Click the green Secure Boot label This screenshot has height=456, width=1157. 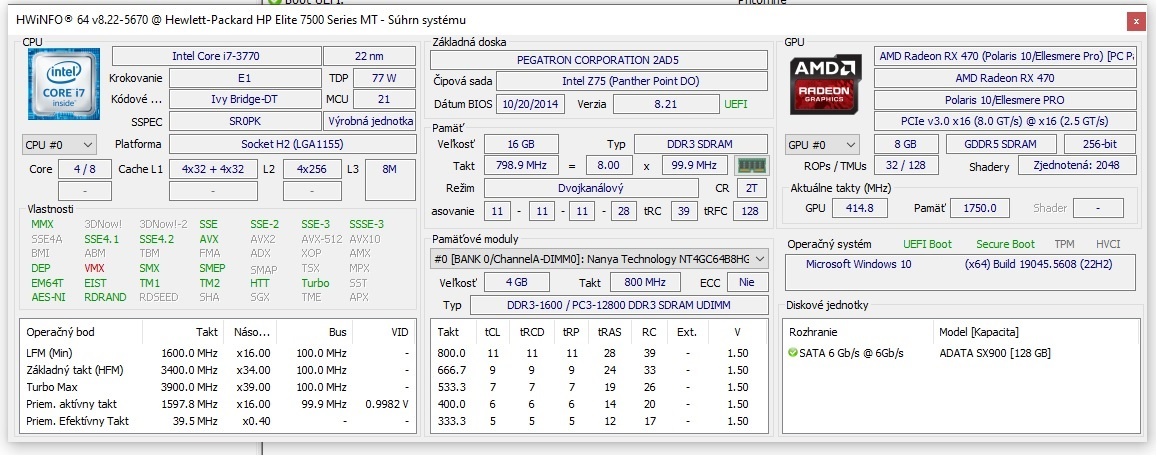click(1005, 244)
